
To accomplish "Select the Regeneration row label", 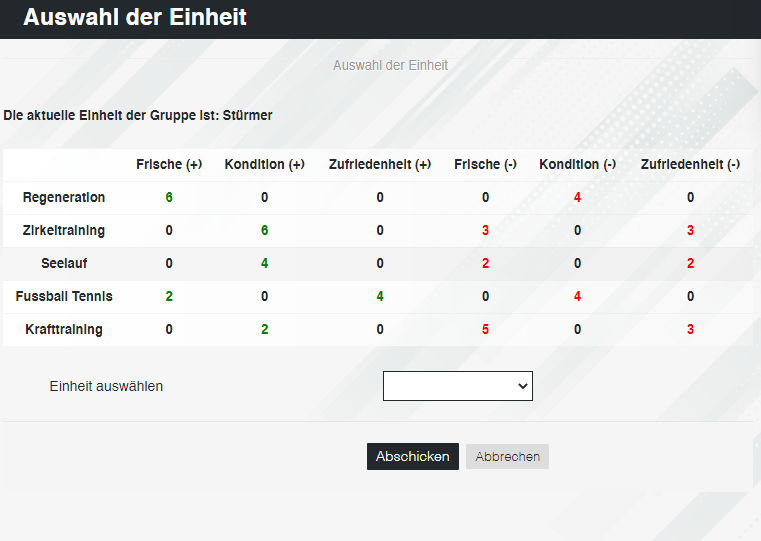I will click(64, 197).
